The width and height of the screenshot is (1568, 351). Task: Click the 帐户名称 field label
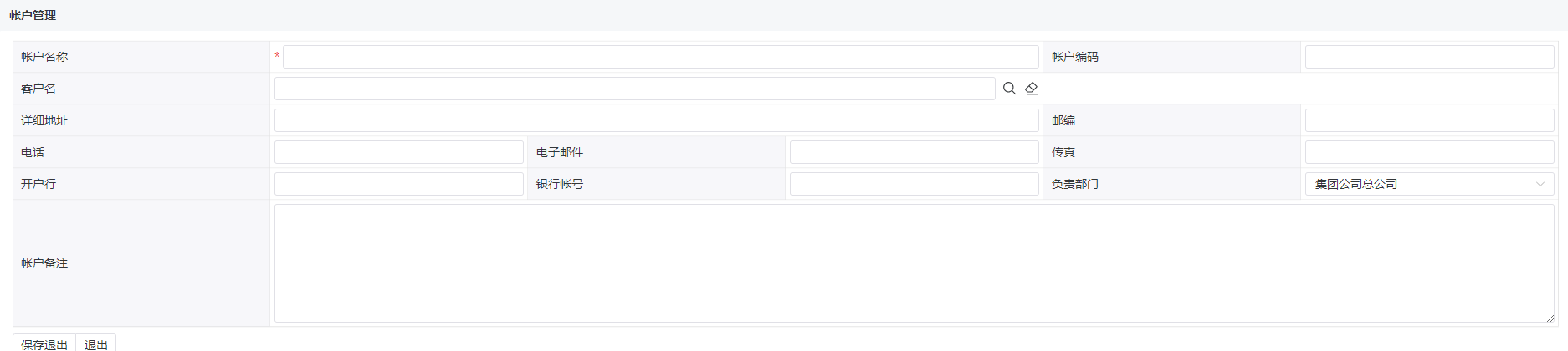tap(44, 57)
